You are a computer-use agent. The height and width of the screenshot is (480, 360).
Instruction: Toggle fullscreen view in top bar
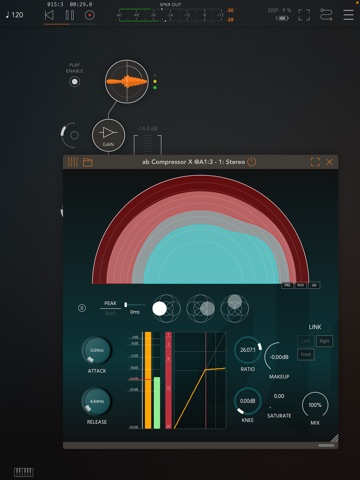(304, 15)
